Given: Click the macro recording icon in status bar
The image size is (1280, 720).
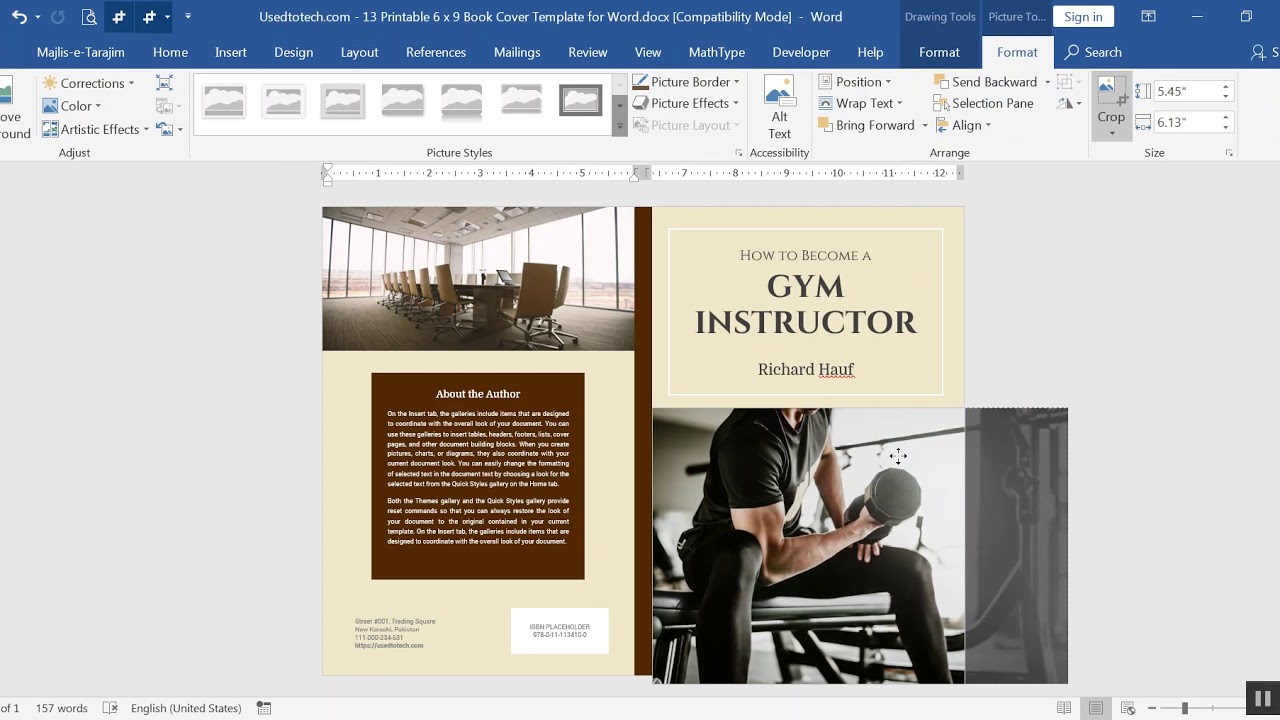Looking at the screenshot, I should pos(264,708).
